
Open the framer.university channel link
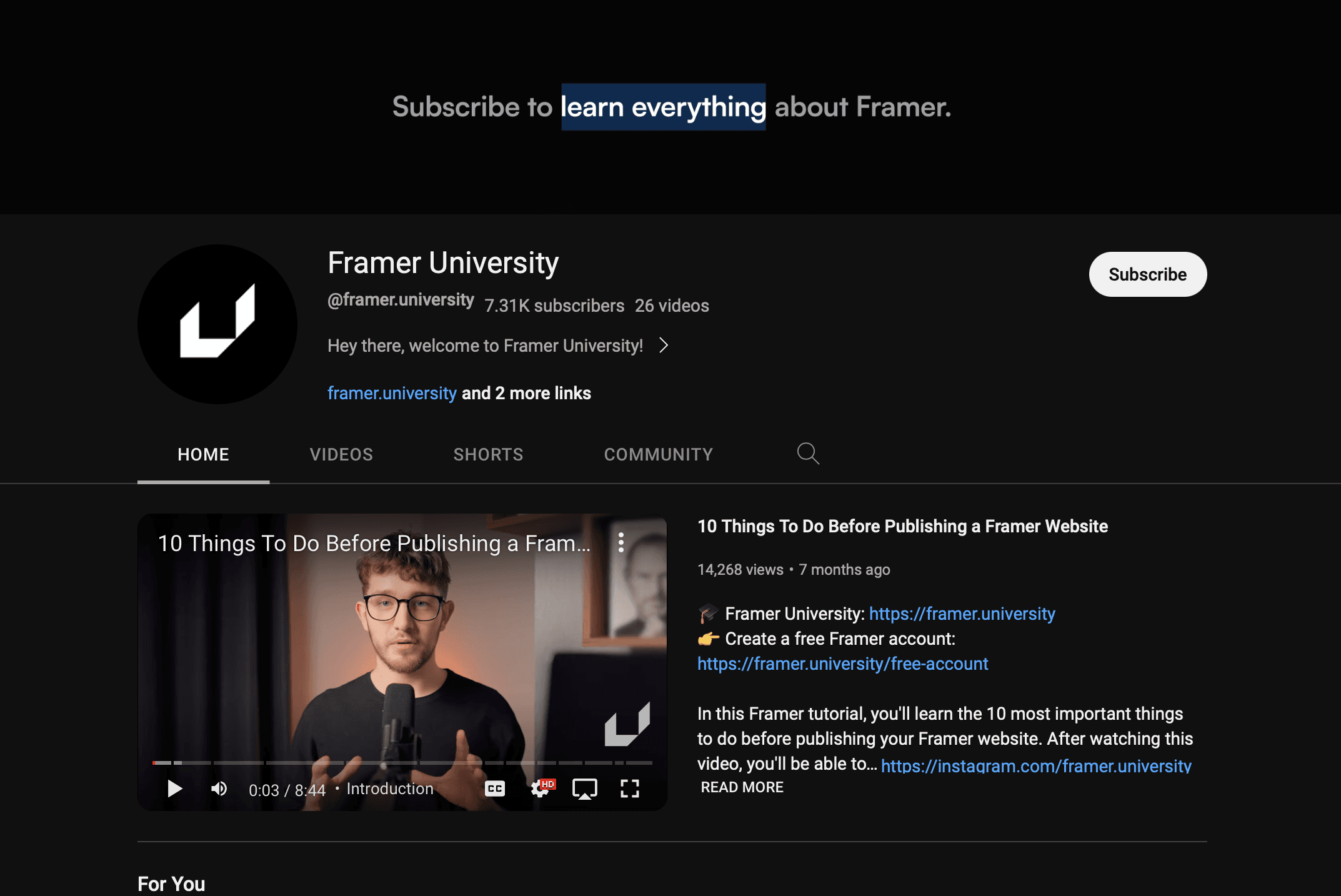[x=392, y=393]
